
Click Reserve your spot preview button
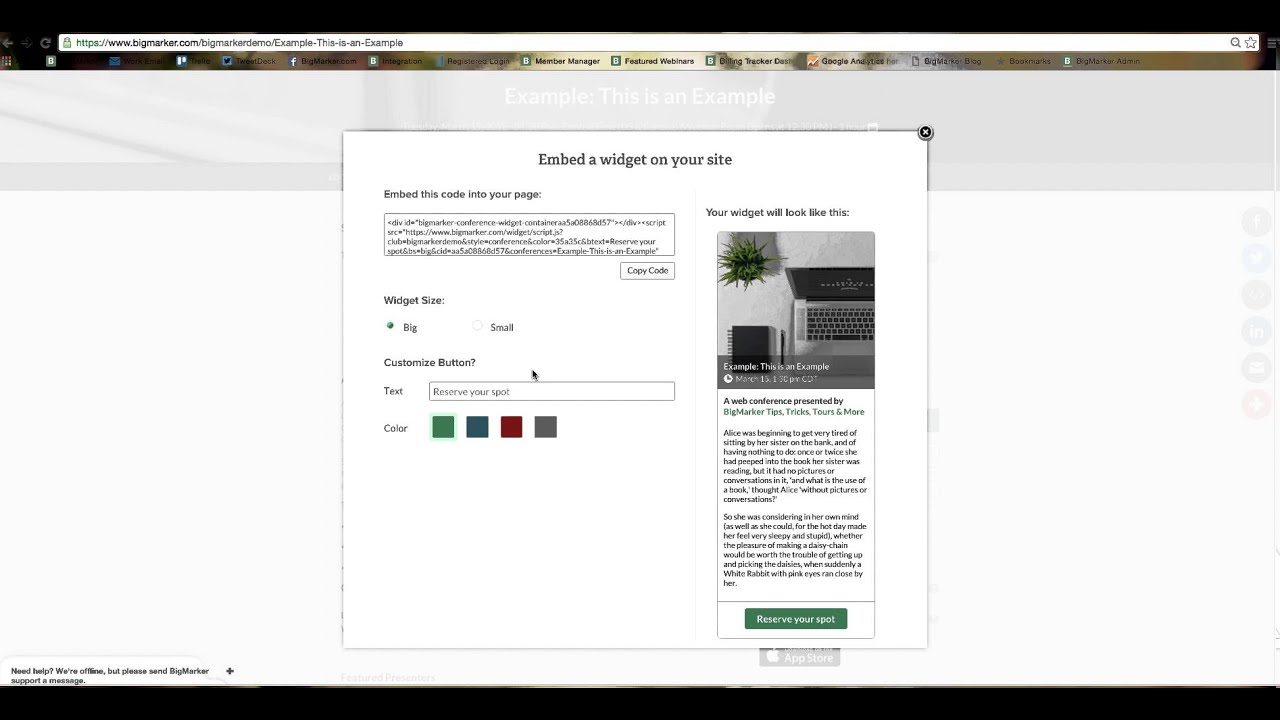pyautogui.click(x=796, y=619)
